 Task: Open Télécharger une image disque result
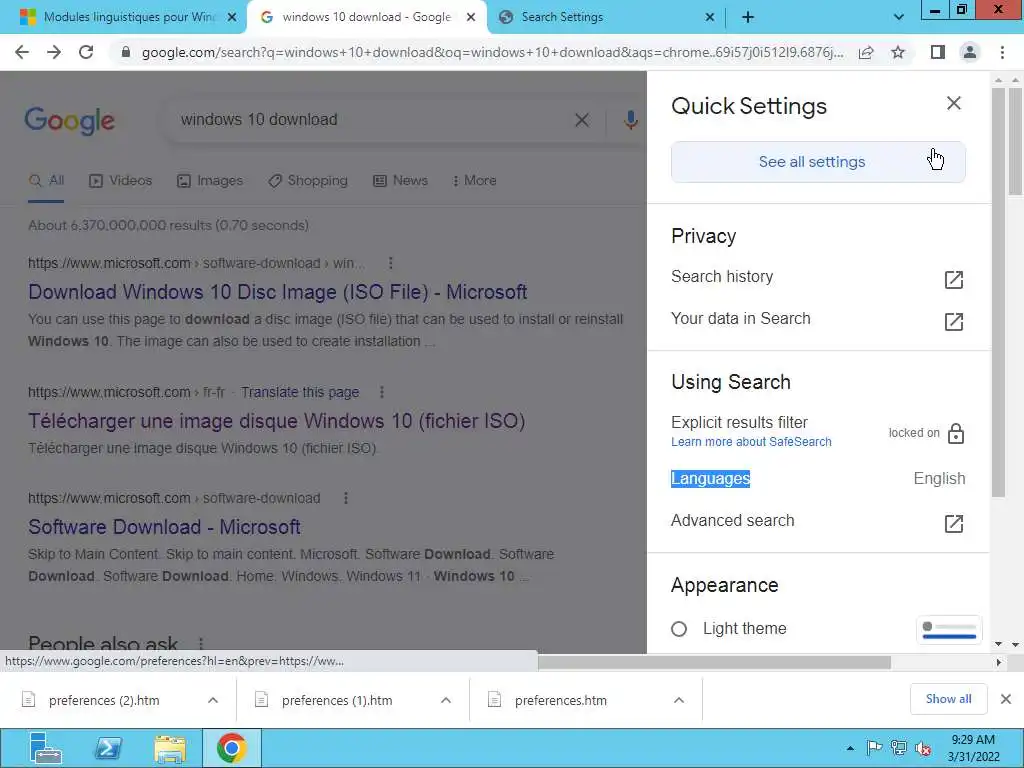coord(276,421)
